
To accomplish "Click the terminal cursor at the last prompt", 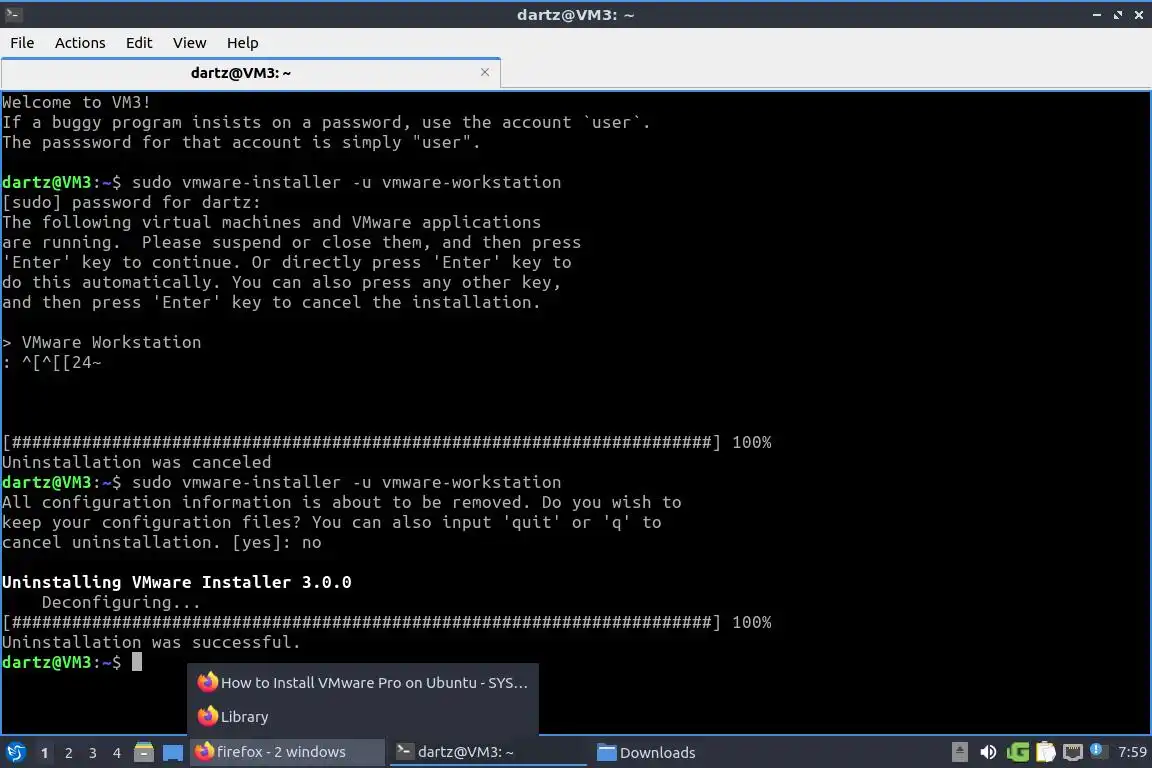I will 137,662.
